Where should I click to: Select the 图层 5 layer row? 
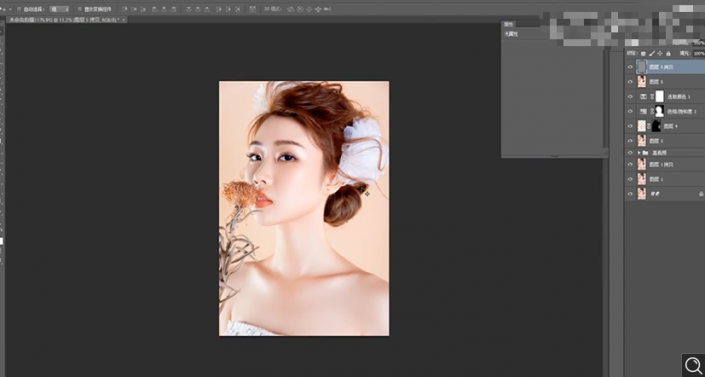click(665, 82)
